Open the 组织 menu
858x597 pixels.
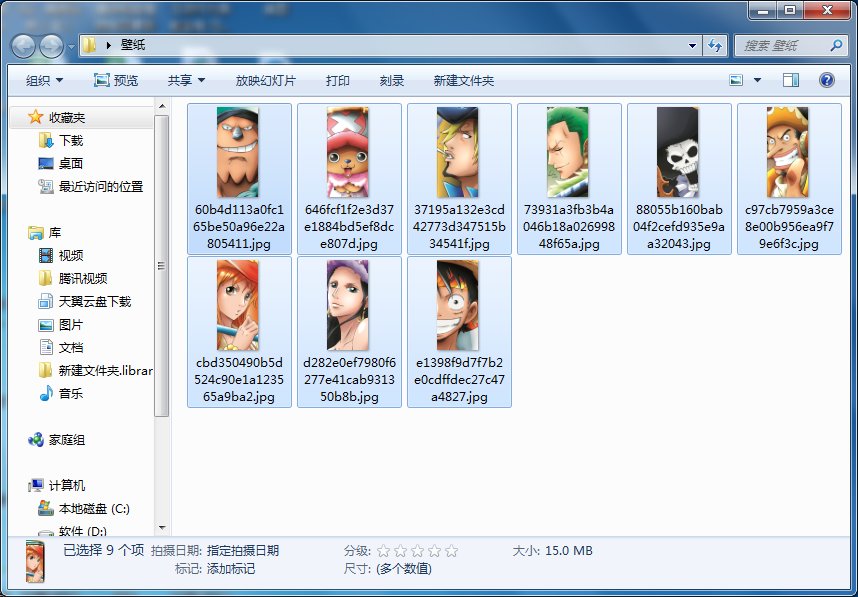pyautogui.click(x=45, y=80)
